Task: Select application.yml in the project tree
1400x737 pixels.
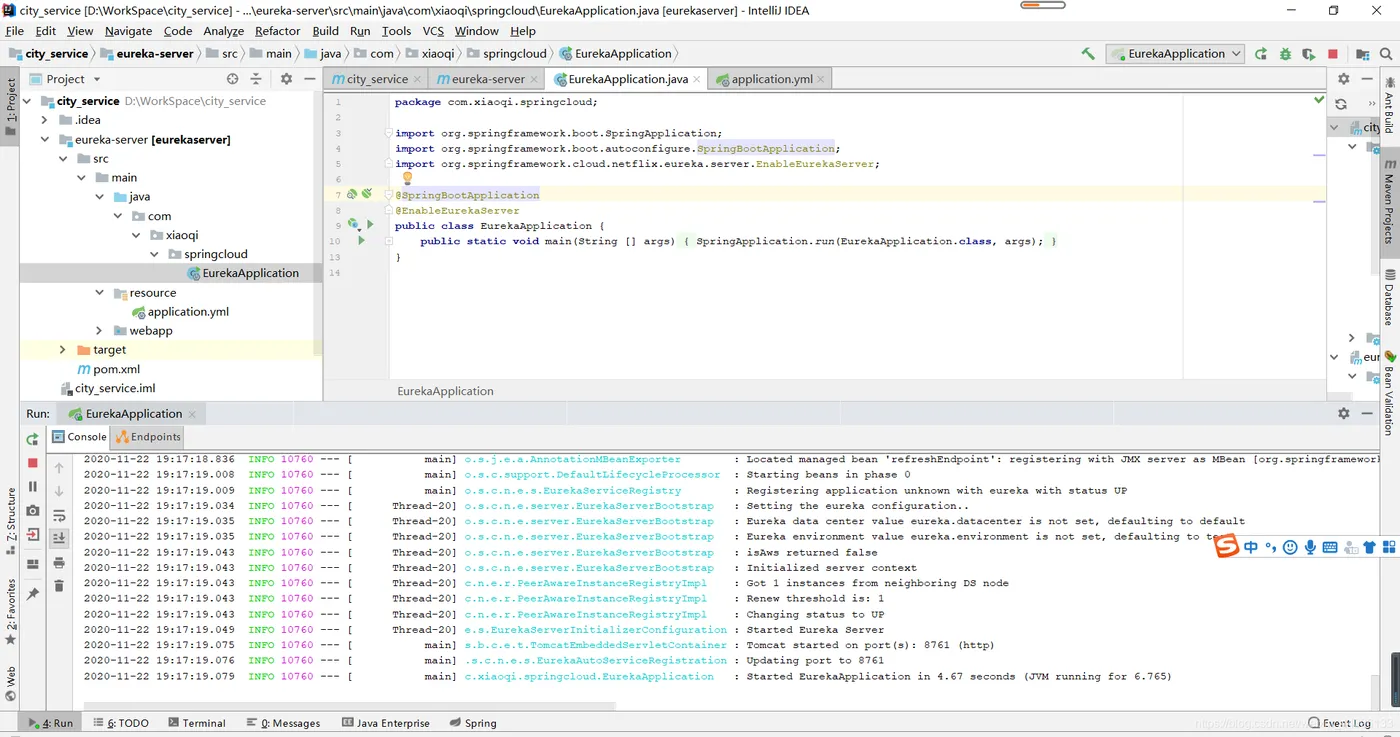Action: coord(188,312)
